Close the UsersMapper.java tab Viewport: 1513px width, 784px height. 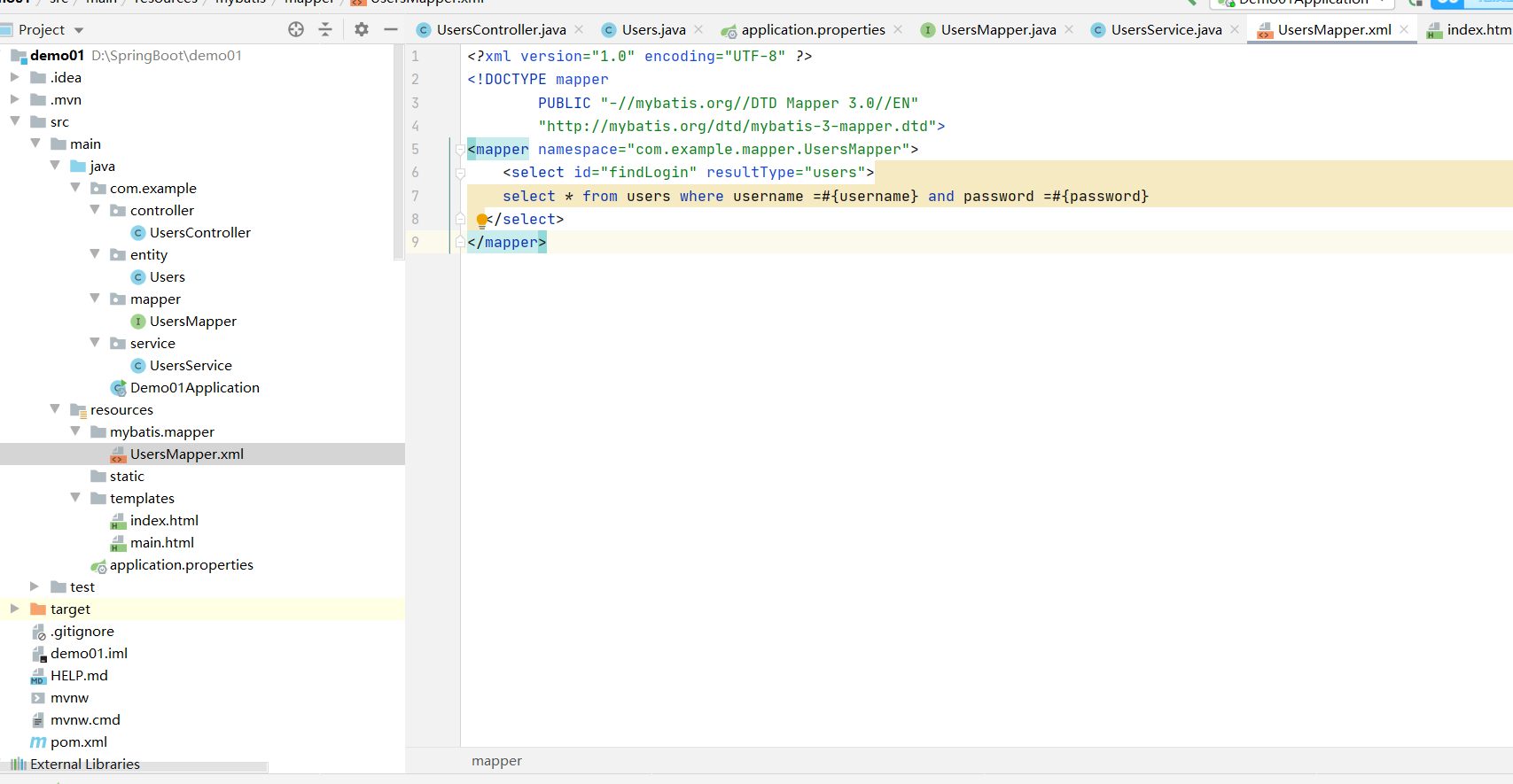[x=1069, y=29]
